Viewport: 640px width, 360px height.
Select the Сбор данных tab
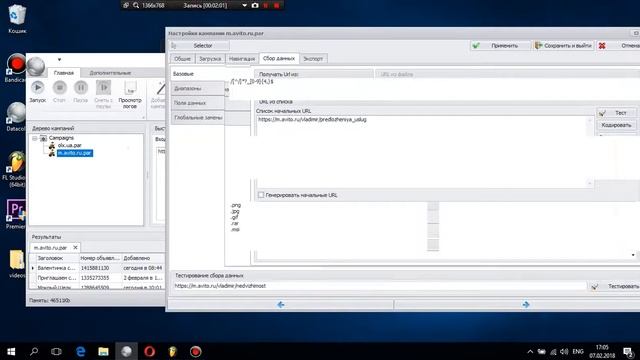(279, 58)
